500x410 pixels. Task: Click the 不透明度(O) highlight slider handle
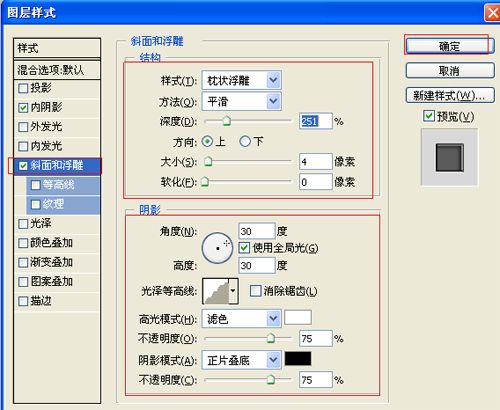point(271,338)
